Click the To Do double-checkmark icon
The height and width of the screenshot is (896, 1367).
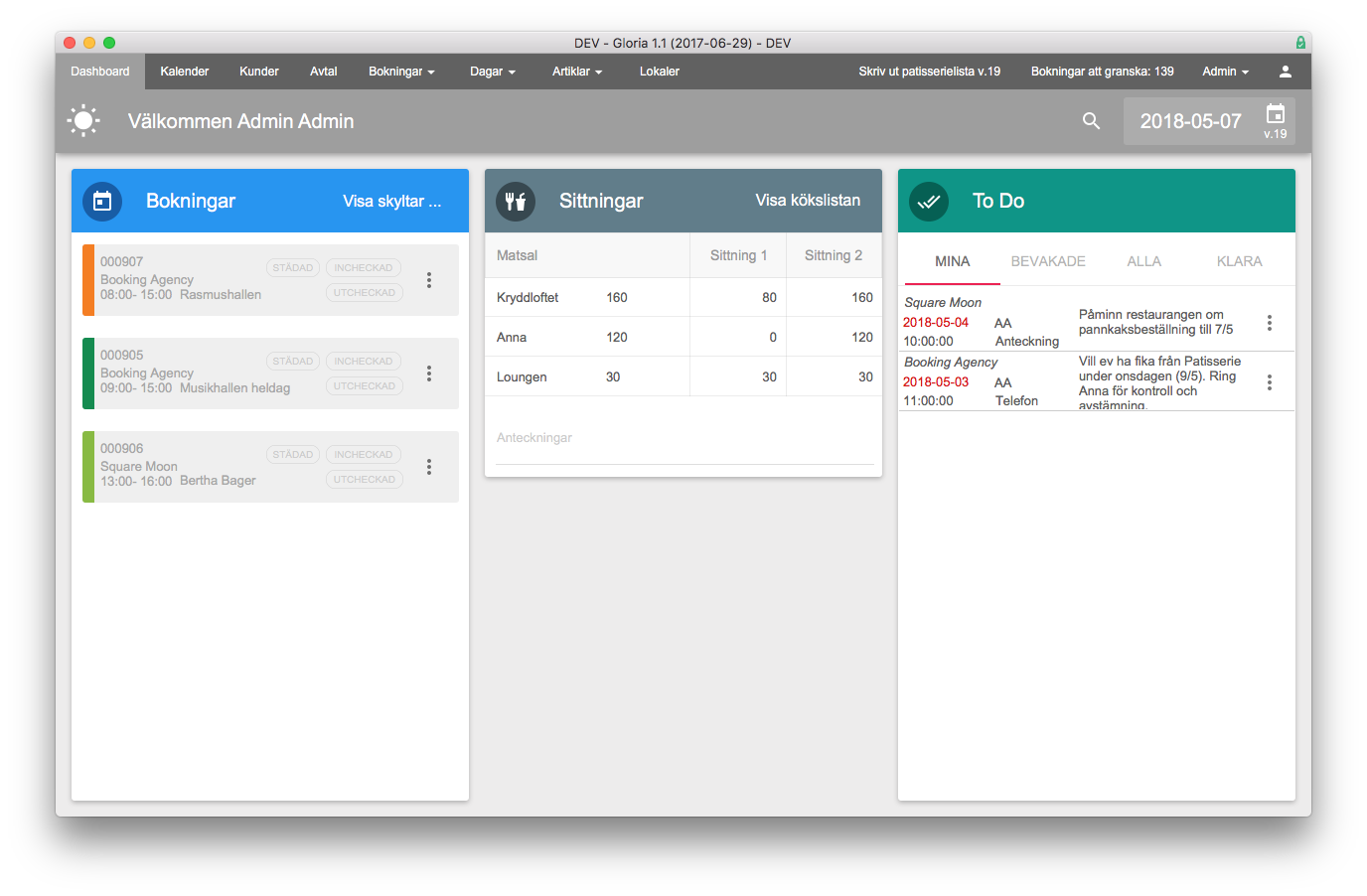click(x=929, y=202)
